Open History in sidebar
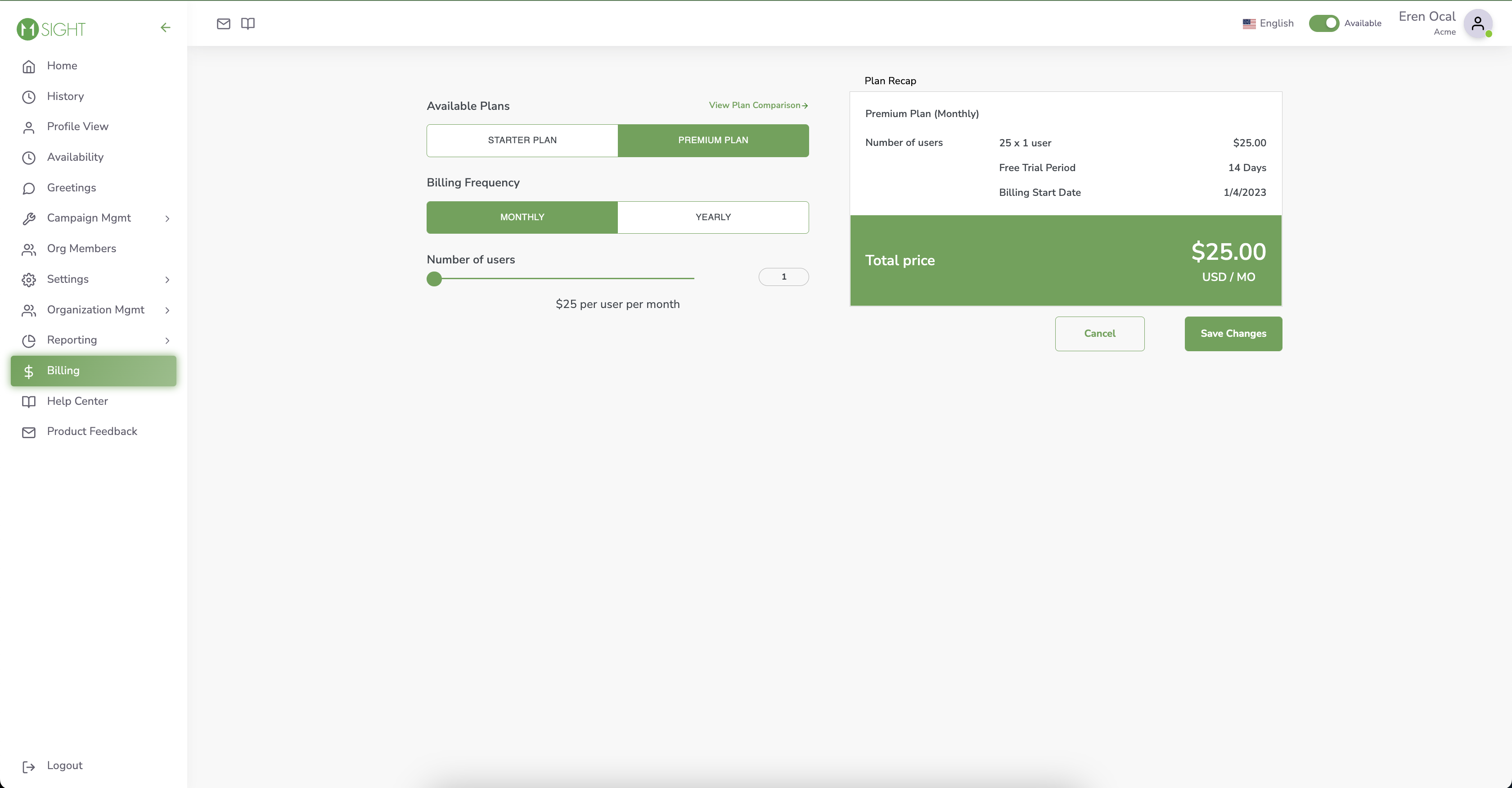The height and width of the screenshot is (788, 1512). 94,96
